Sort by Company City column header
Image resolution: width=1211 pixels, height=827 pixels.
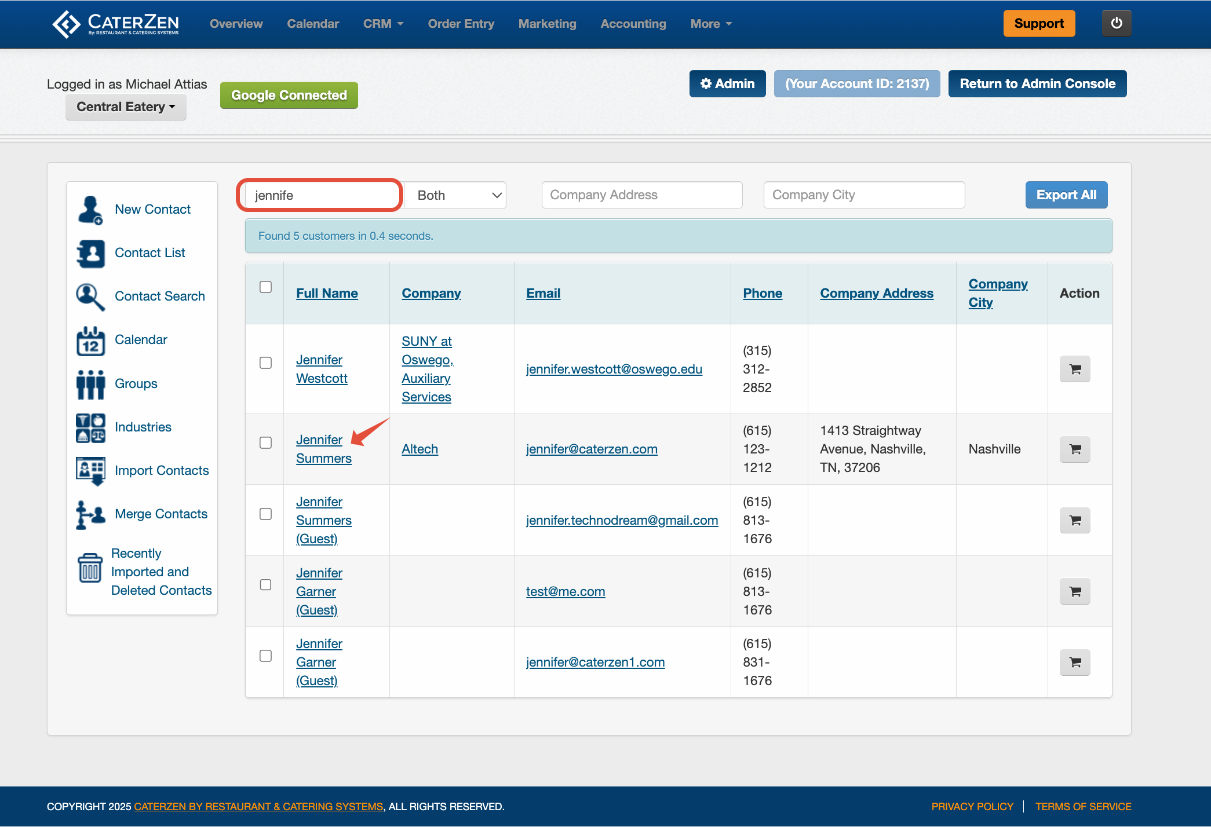pyautogui.click(x=998, y=293)
